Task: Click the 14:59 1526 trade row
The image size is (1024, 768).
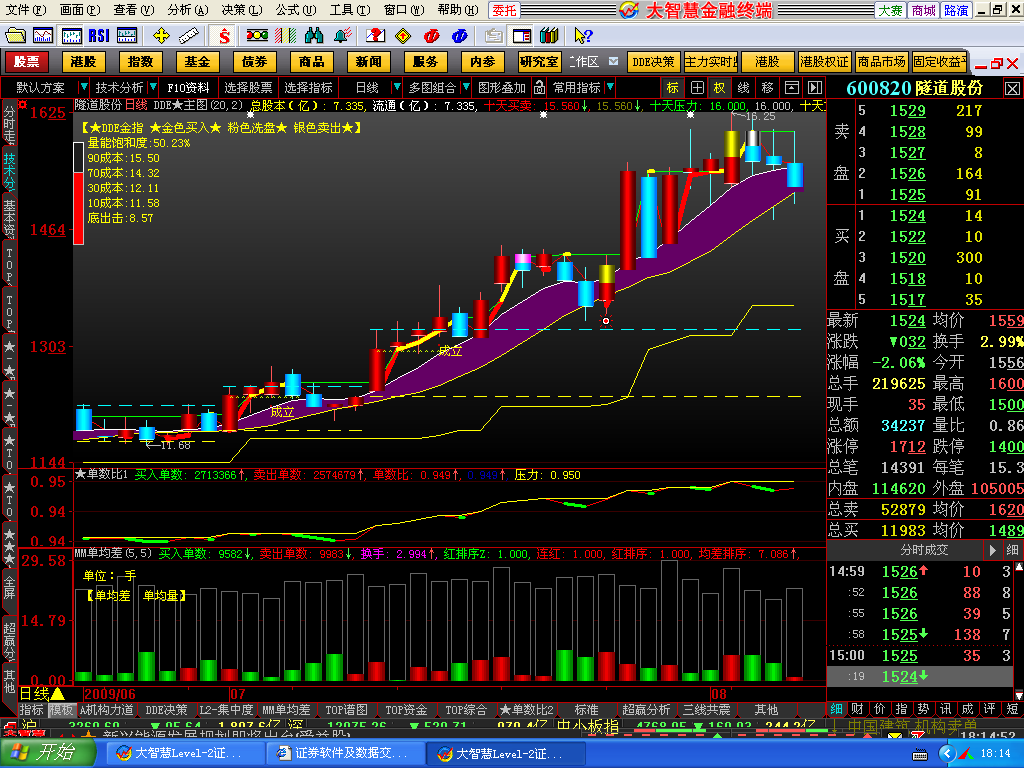Action: click(x=920, y=571)
